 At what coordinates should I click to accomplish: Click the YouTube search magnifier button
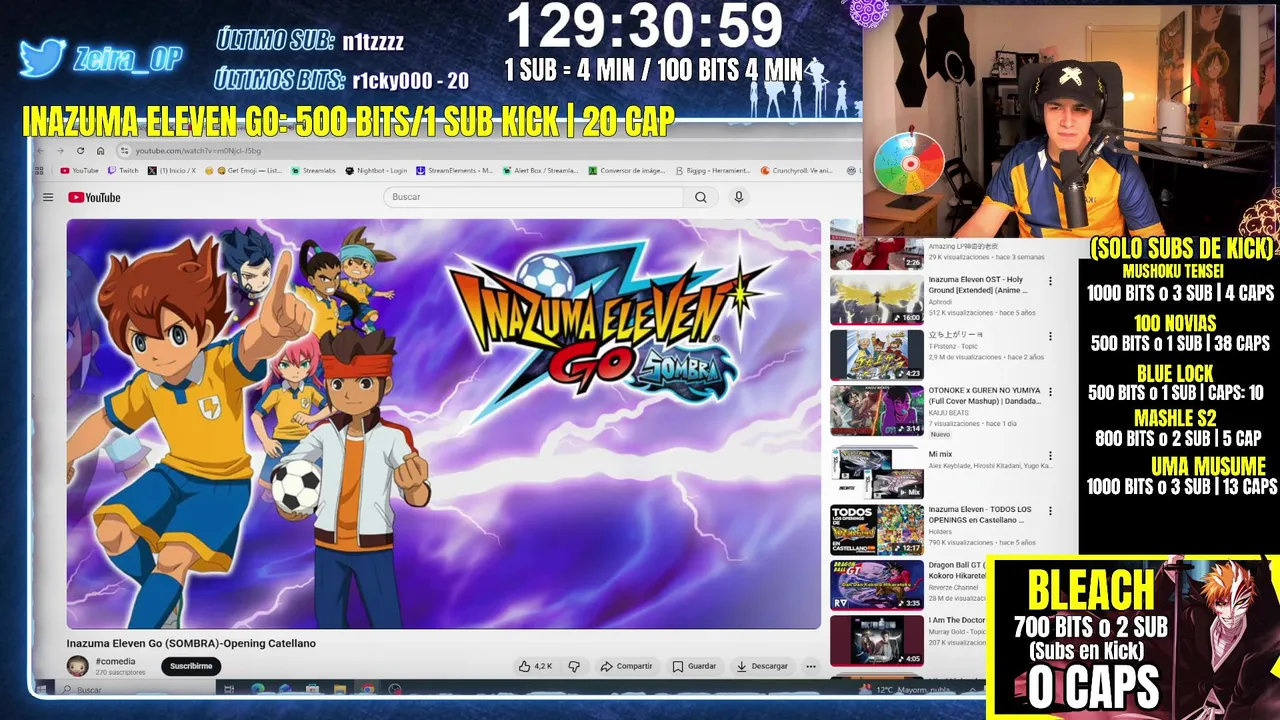[x=701, y=197]
